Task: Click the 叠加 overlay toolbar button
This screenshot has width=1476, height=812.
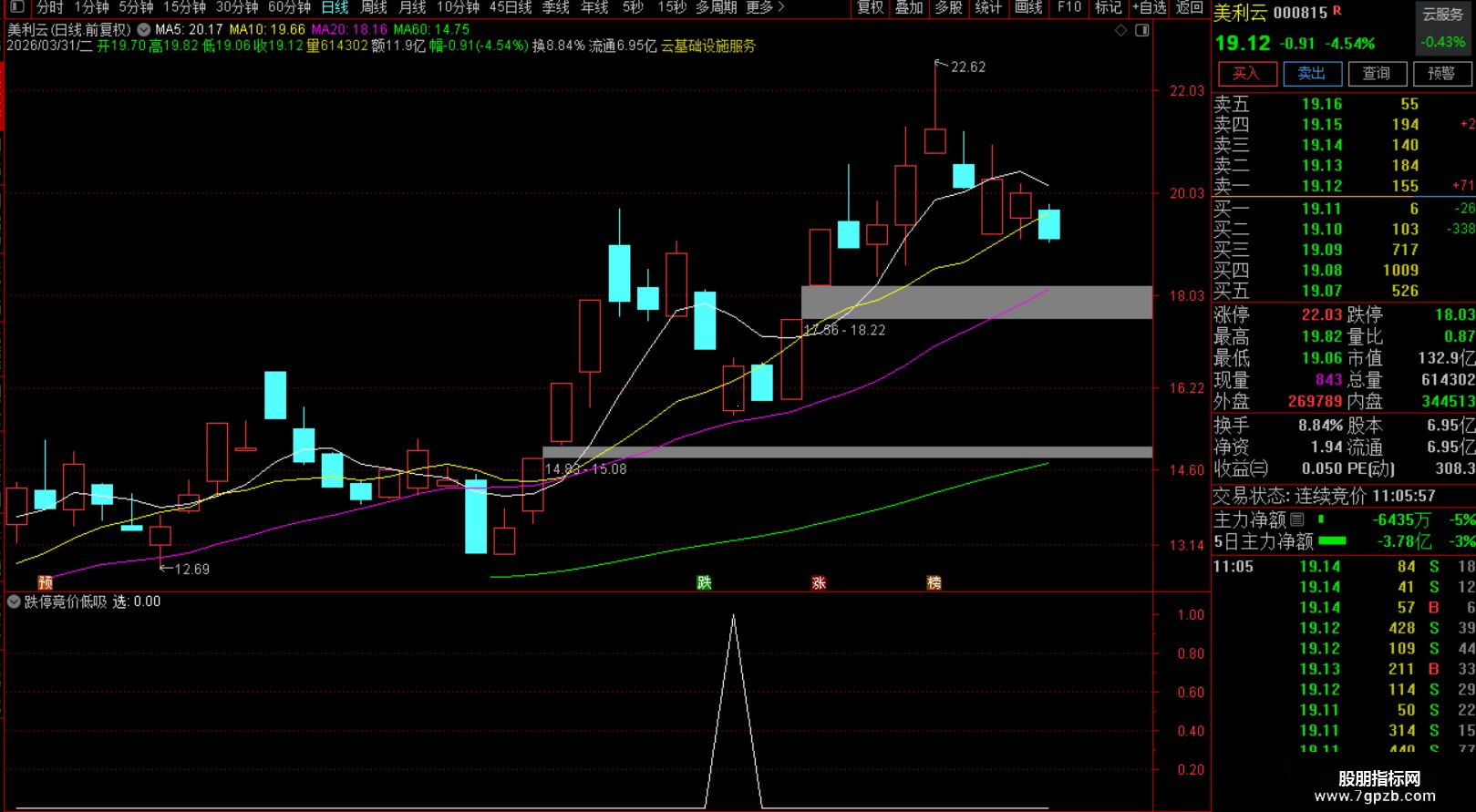Action: [909, 7]
